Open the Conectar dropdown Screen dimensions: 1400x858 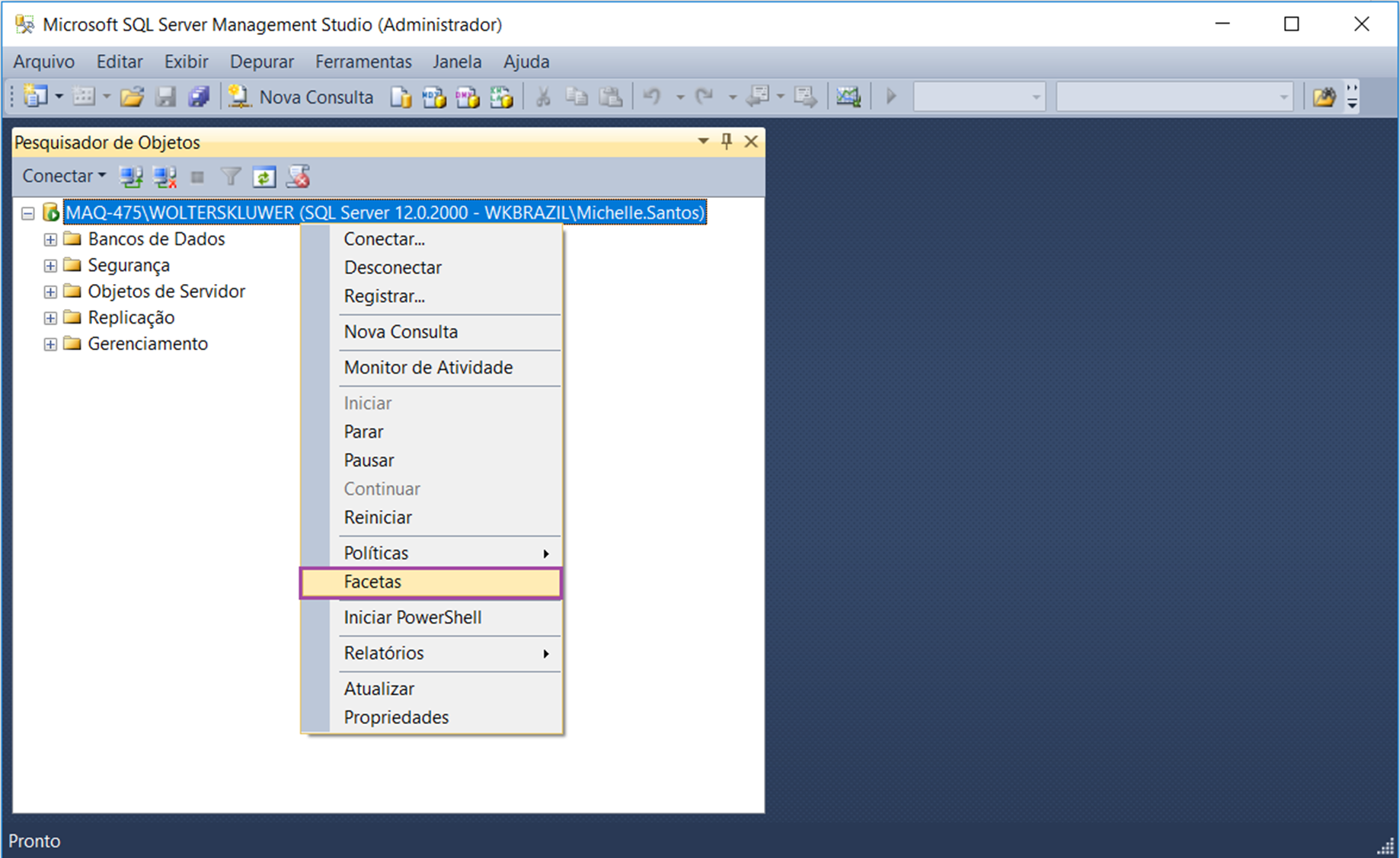click(x=64, y=176)
